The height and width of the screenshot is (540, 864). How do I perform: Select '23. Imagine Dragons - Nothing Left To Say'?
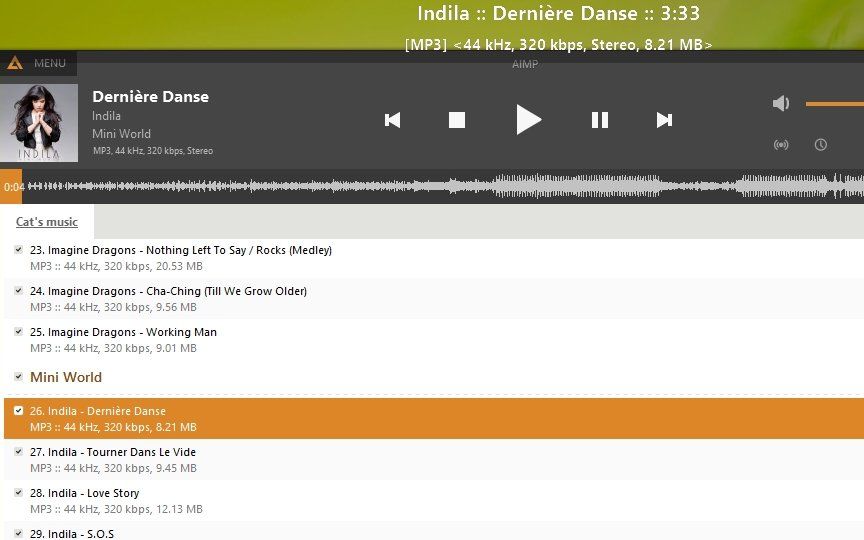[434, 258]
